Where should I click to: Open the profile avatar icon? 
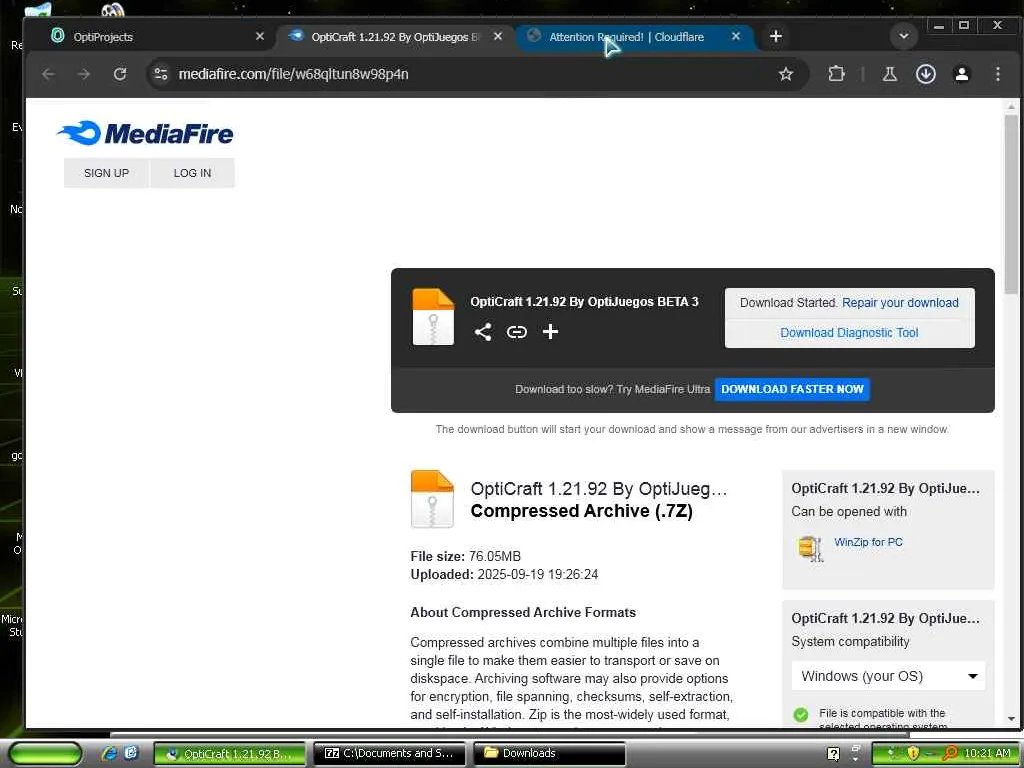(x=961, y=74)
